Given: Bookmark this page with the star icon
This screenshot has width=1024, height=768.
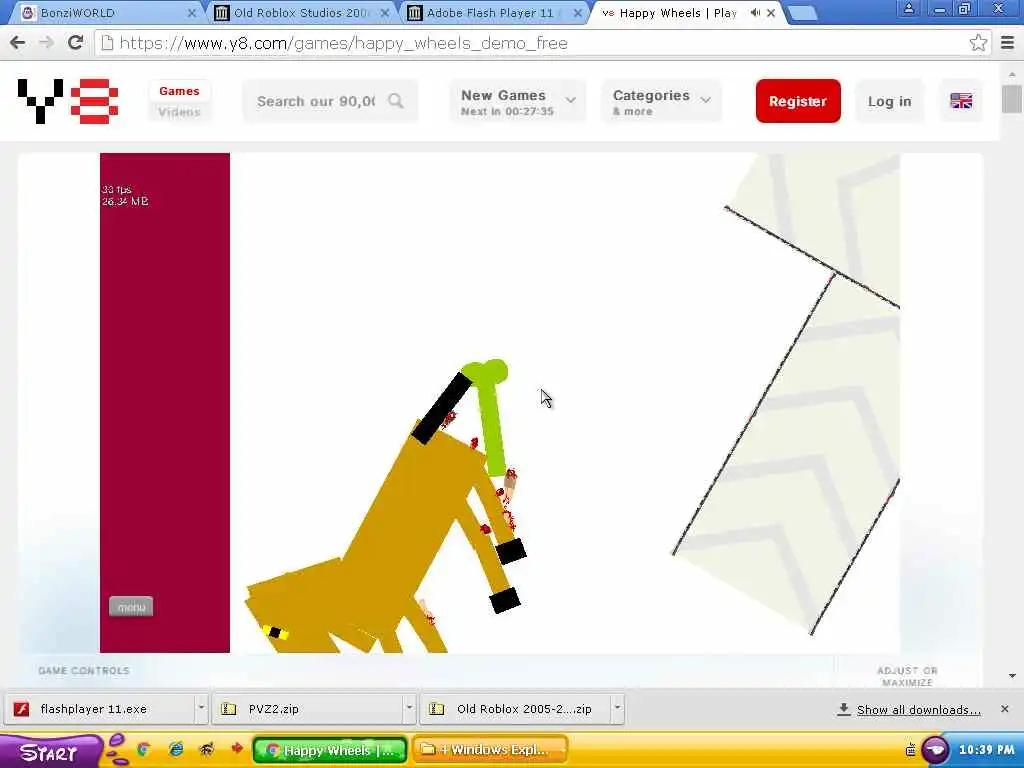Looking at the screenshot, I should [978, 43].
